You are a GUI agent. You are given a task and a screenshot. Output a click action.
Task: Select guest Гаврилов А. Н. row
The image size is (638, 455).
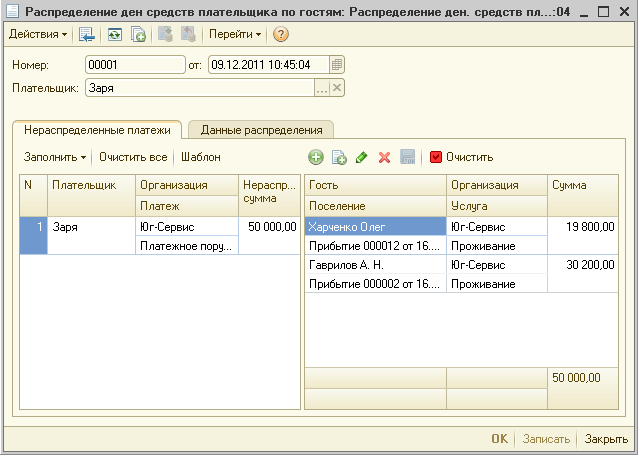[x=376, y=265]
